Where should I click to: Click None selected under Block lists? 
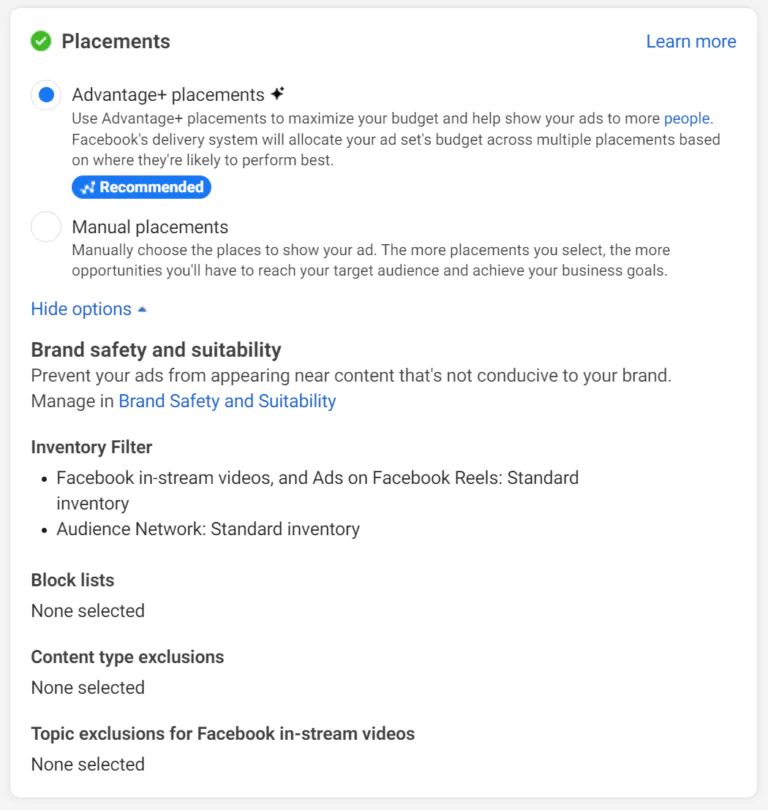click(88, 610)
